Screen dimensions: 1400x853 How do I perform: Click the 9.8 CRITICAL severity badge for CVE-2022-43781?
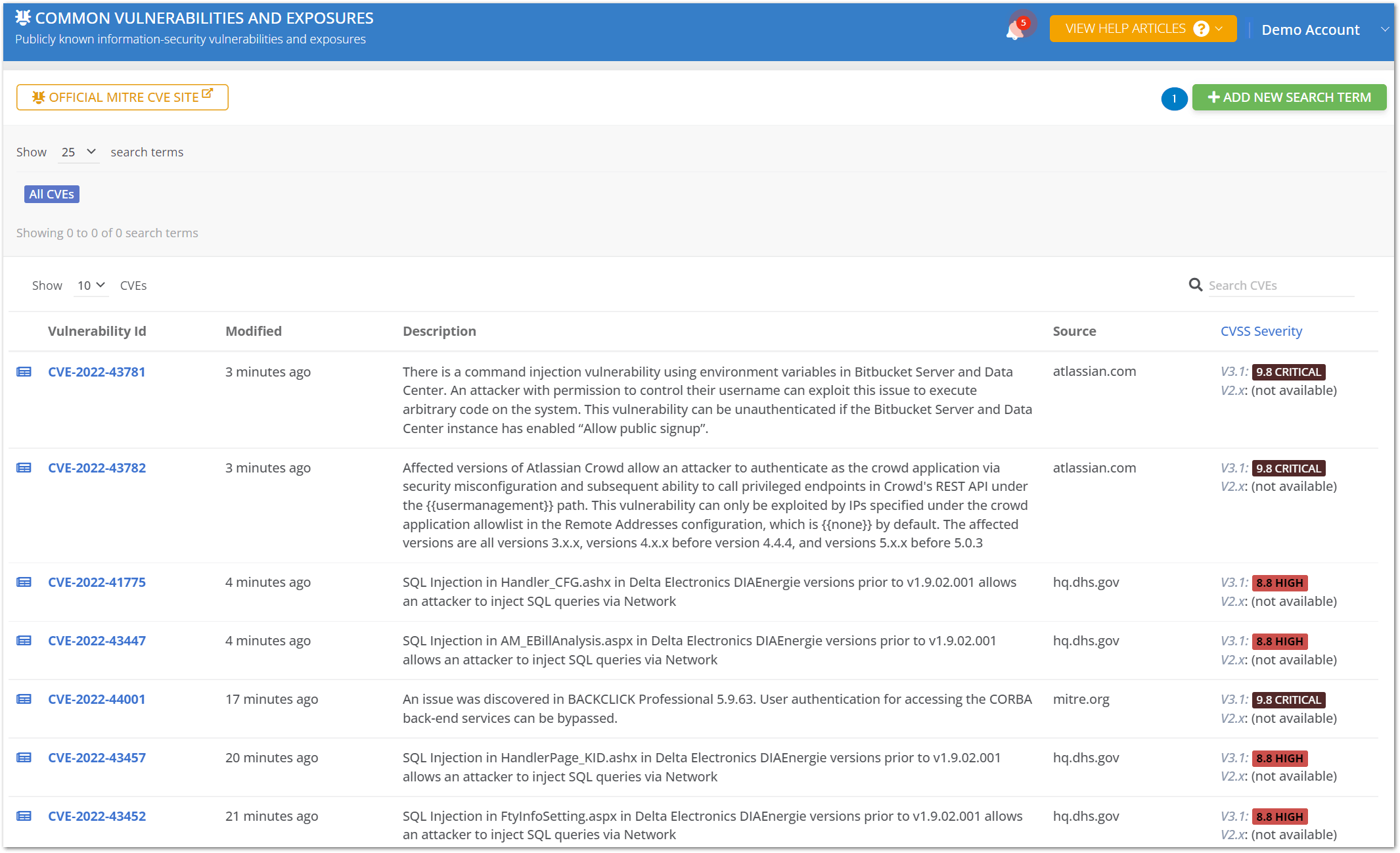1288,371
